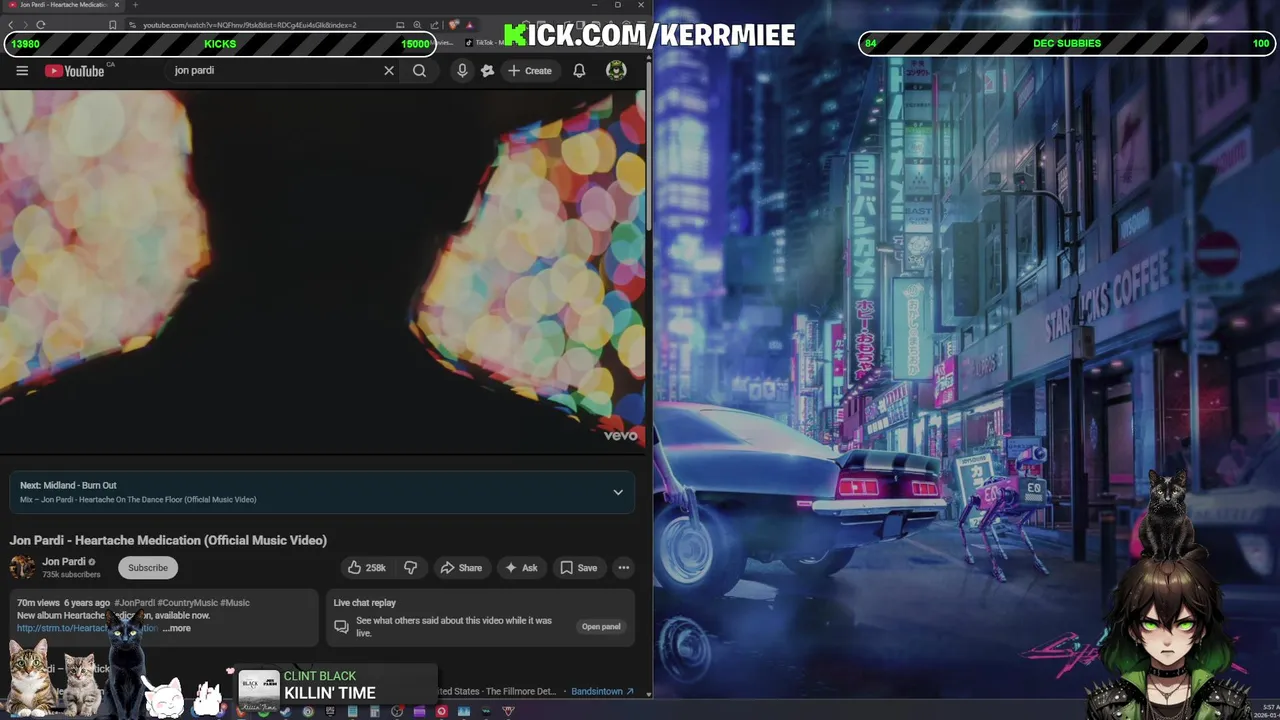Viewport: 1280px width, 720px height.
Task: Click the Jon Pardi channel name
Action: (x=64, y=561)
